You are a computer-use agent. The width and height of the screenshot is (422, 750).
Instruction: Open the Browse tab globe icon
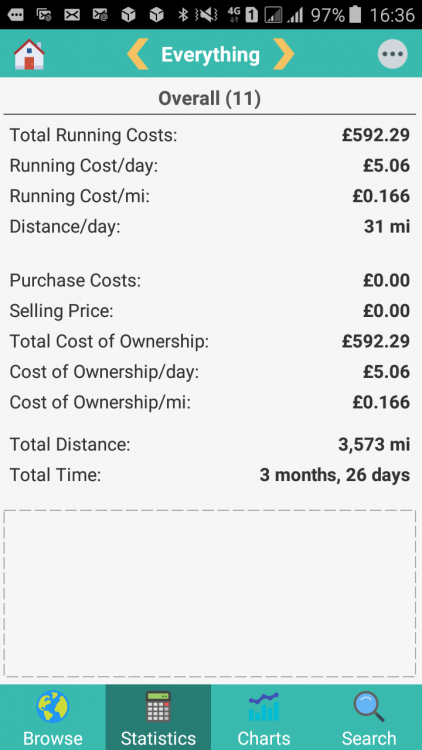pos(53,706)
